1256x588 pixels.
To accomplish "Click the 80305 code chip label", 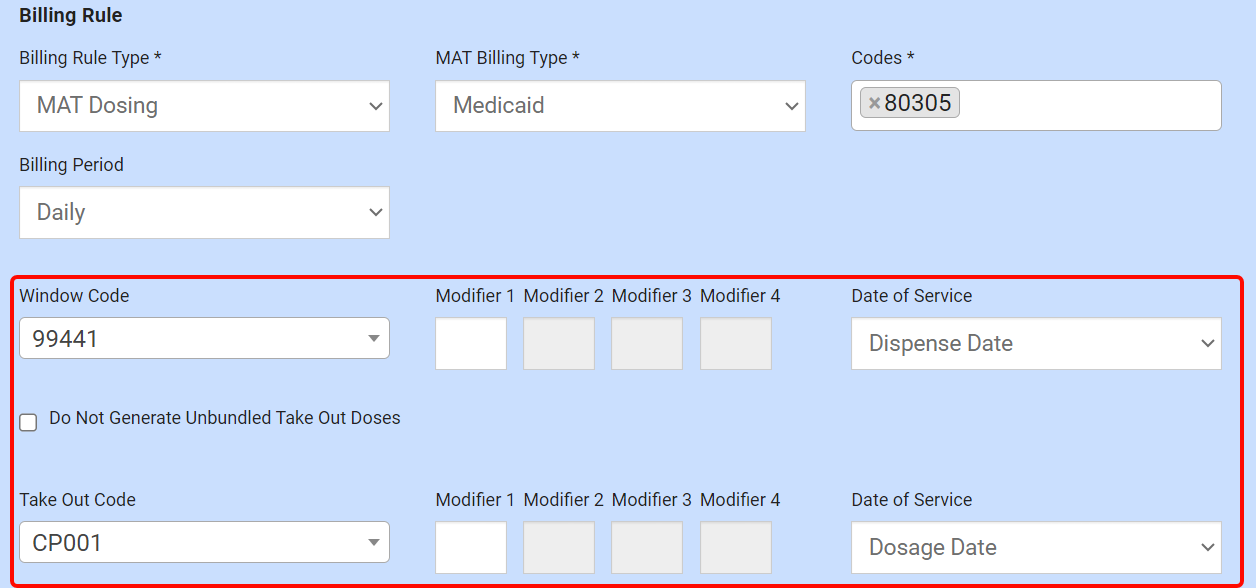I will pos(918,104).
